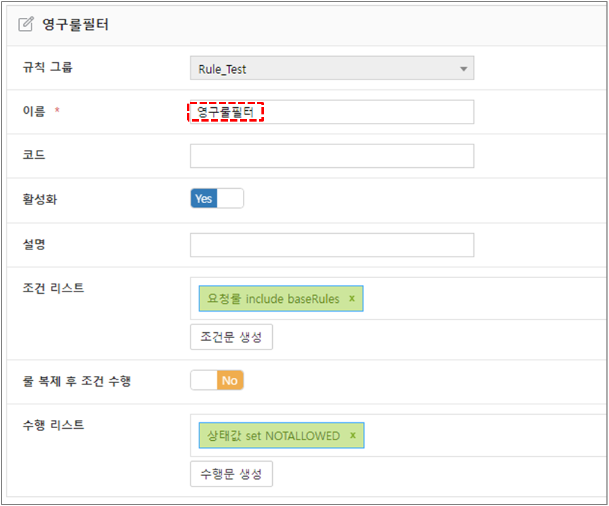Click the 조건 리스트 label
This screenshot has width=609, height=506.
[53, 288]
